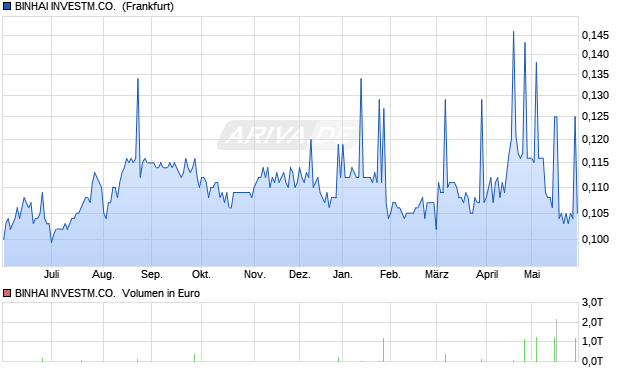This screenshot has width=620, height=371.
Task: Click the 0,125 price axis value
Action: click(595, 116)
